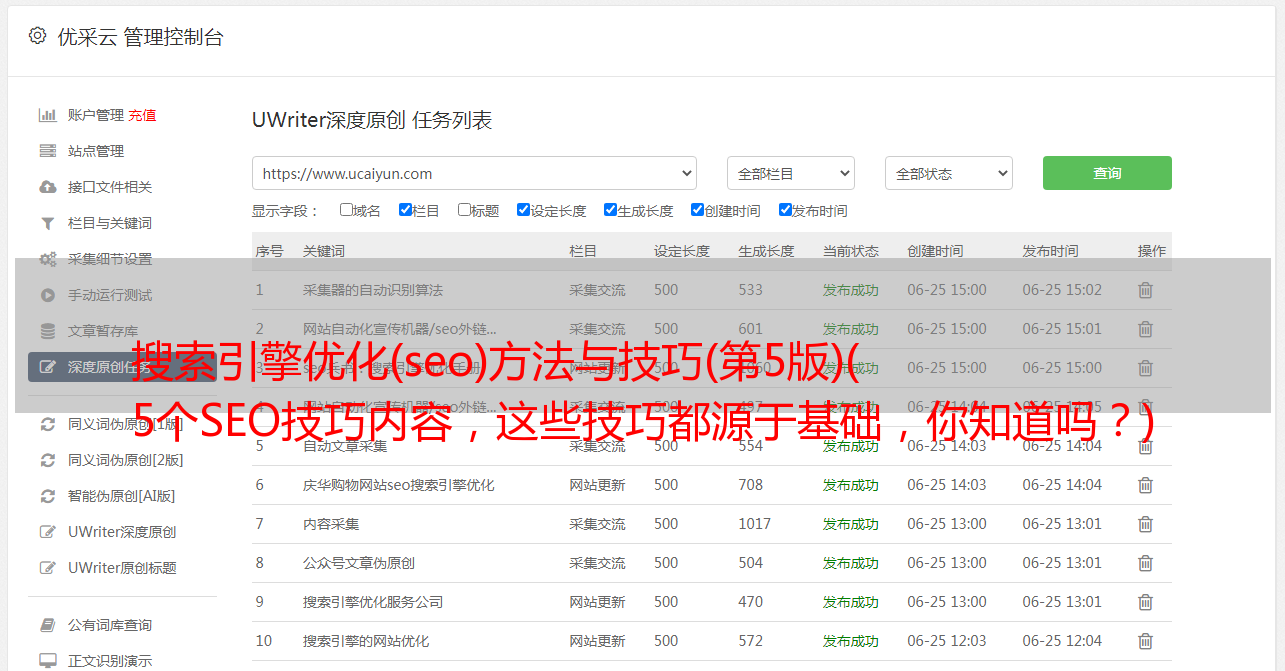Delete task row 庆华购物网站seo搜索引擎优化
This screenshot has height=671, width=1285.
pyautogui.click(x=1146, y=485)
